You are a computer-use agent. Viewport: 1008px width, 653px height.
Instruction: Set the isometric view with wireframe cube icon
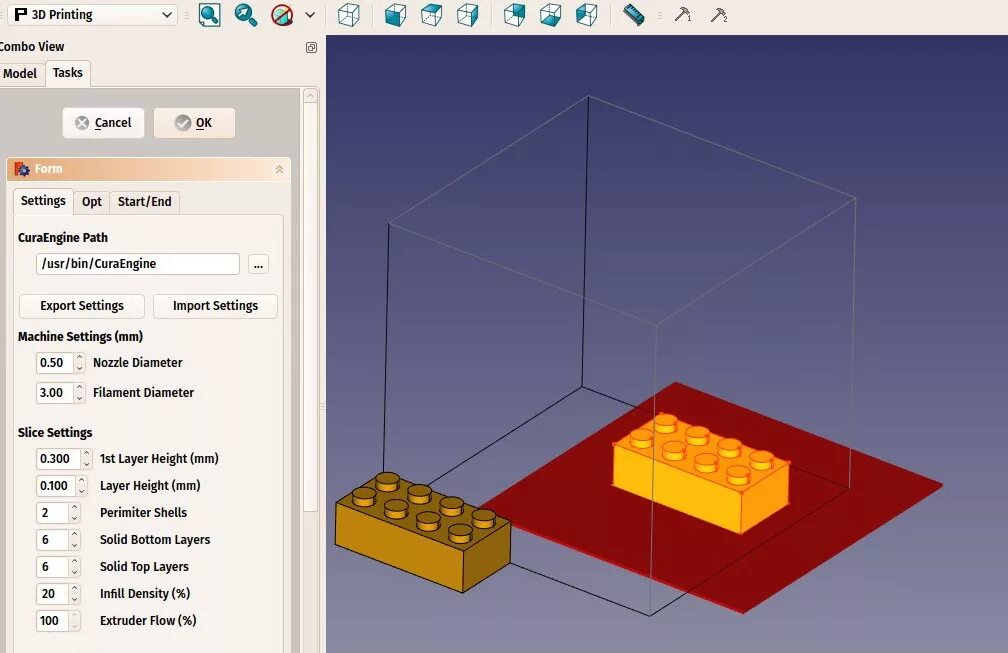click(348, 15)
